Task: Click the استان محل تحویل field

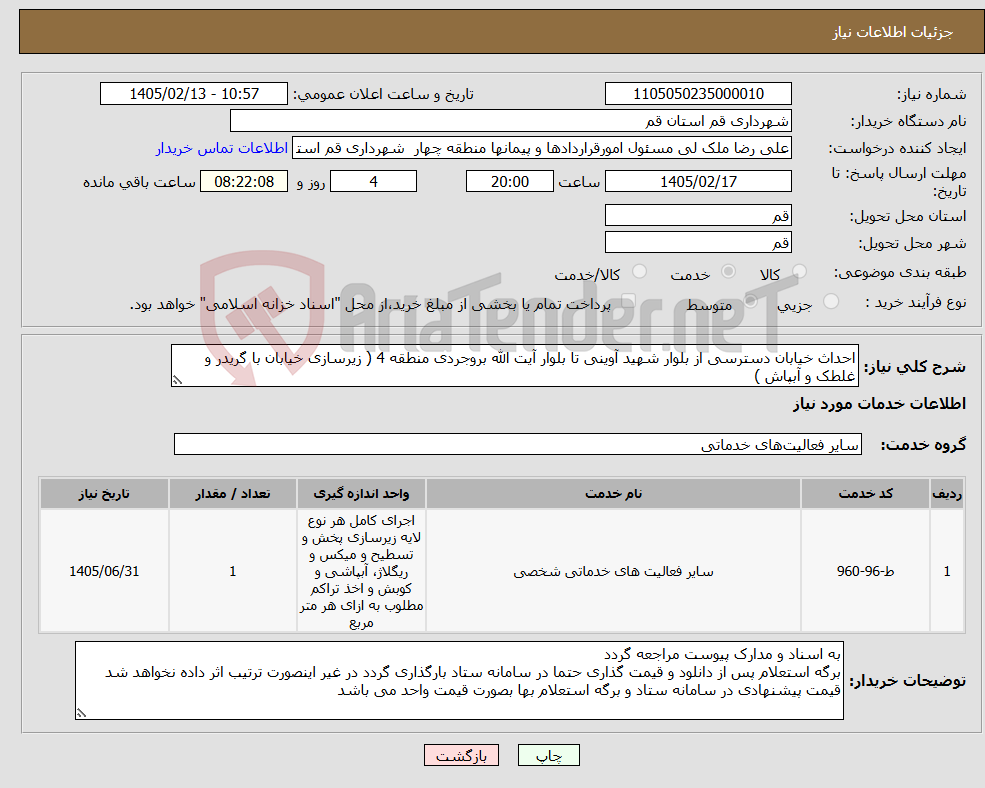Action: click(698, 216)
